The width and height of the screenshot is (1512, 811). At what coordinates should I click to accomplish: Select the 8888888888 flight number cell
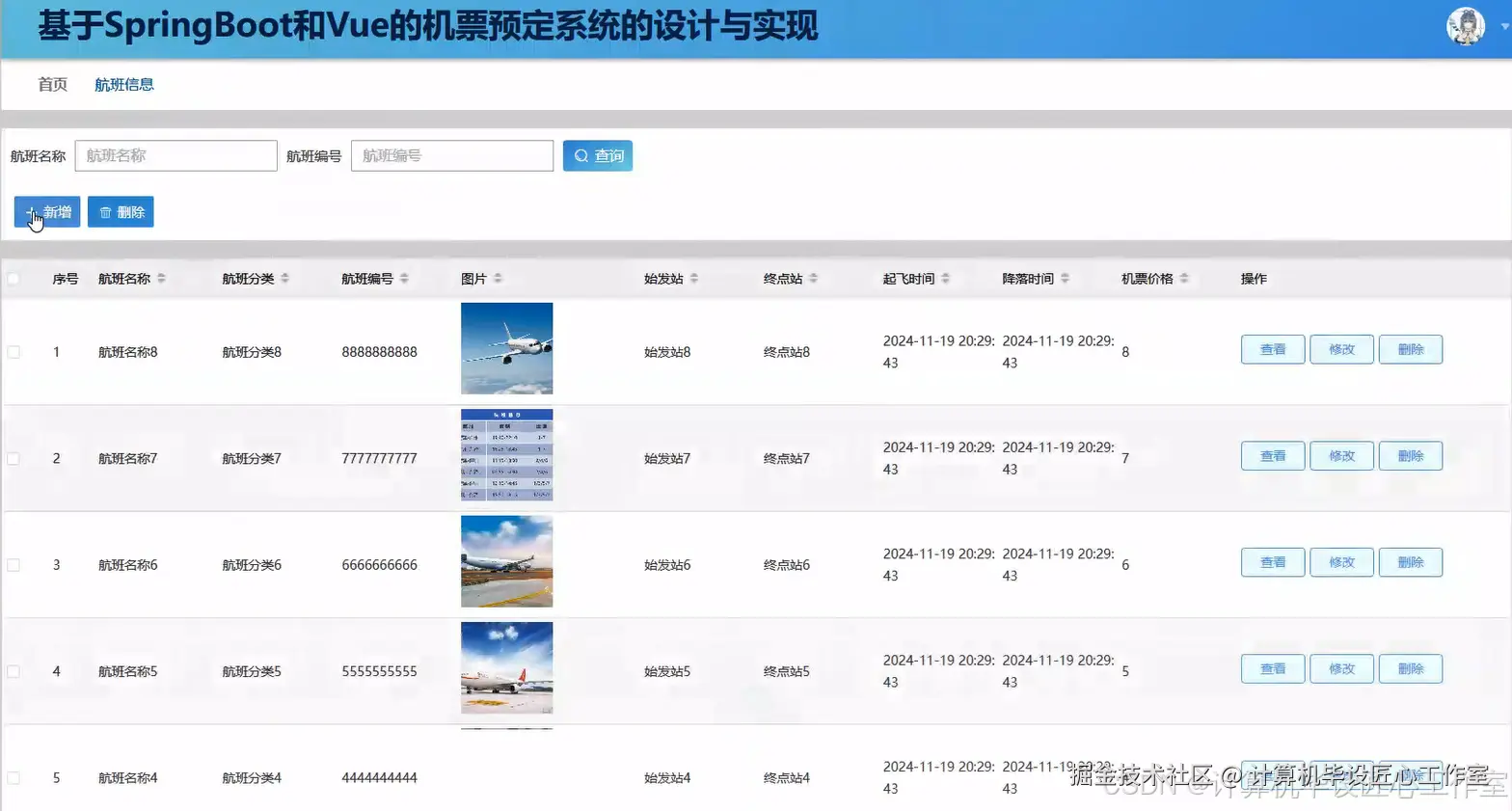pyautogui.click(x=379, y=352)
